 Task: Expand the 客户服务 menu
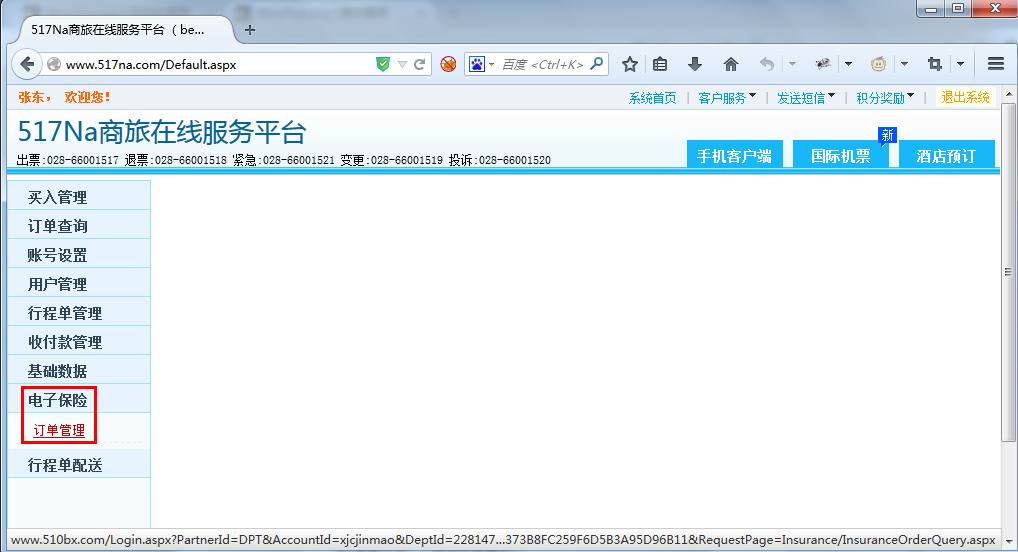click(x=726, y=98)
